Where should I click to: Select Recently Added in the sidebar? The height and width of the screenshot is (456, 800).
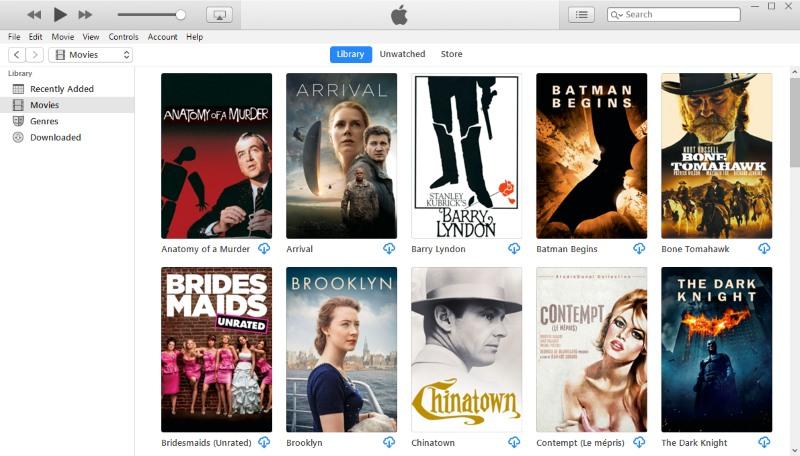pyautogui.click(x=67, y=89)
